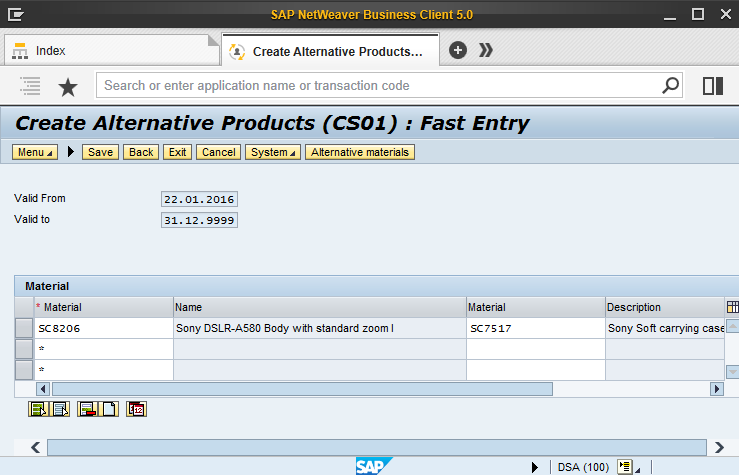Click the select-all rows icon below table
The image size is (739, 475).
(x=39, y=409)
